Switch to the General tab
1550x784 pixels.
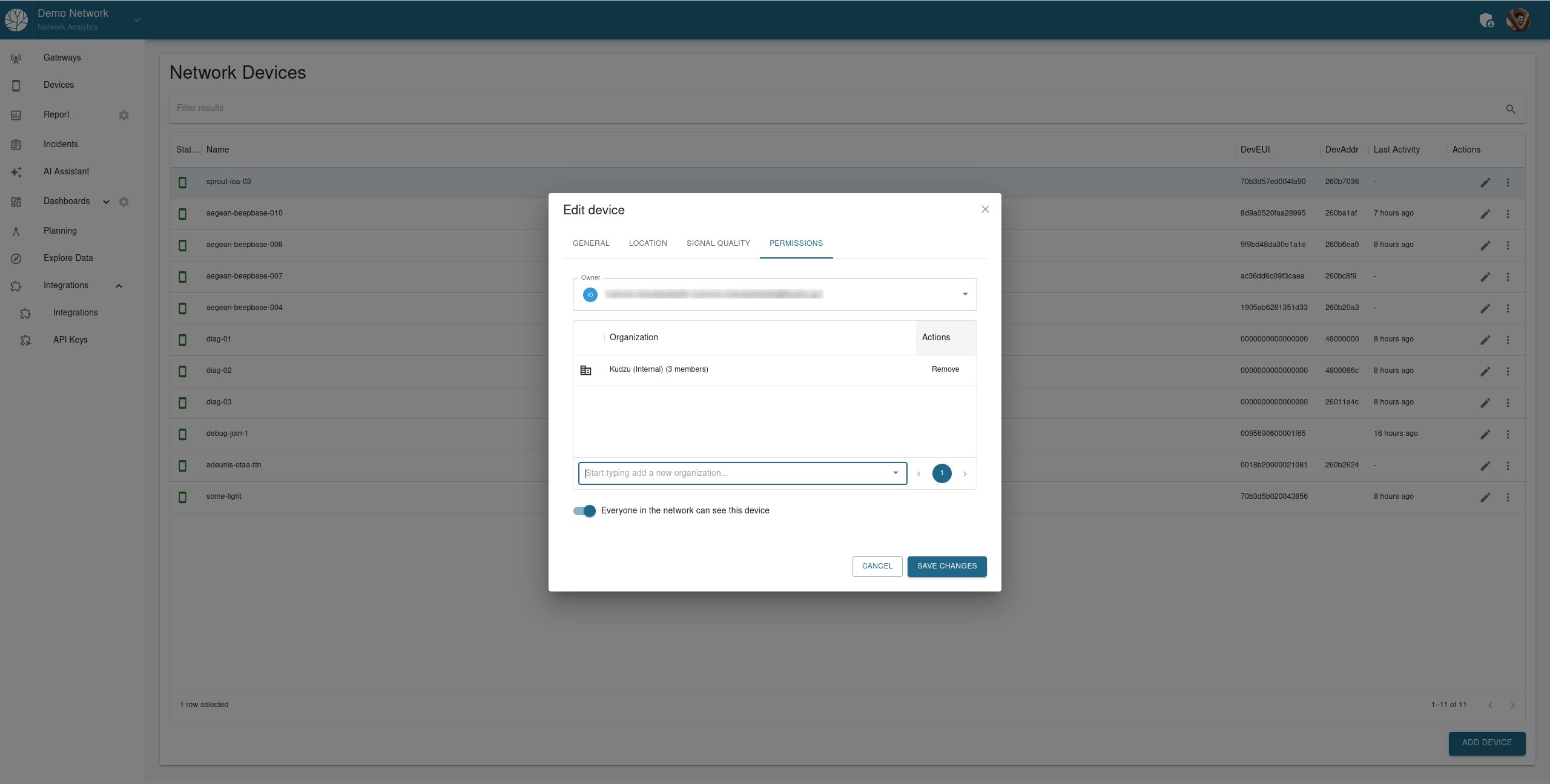click(591, 243)
